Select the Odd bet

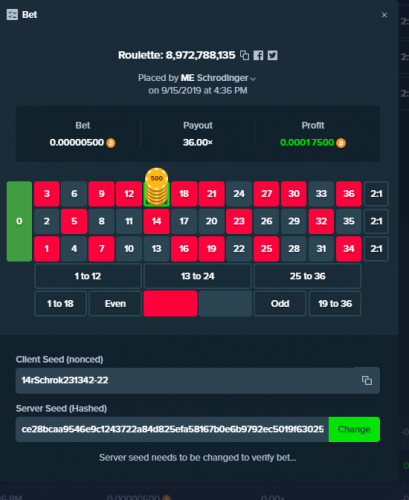[x=280, y=304]
